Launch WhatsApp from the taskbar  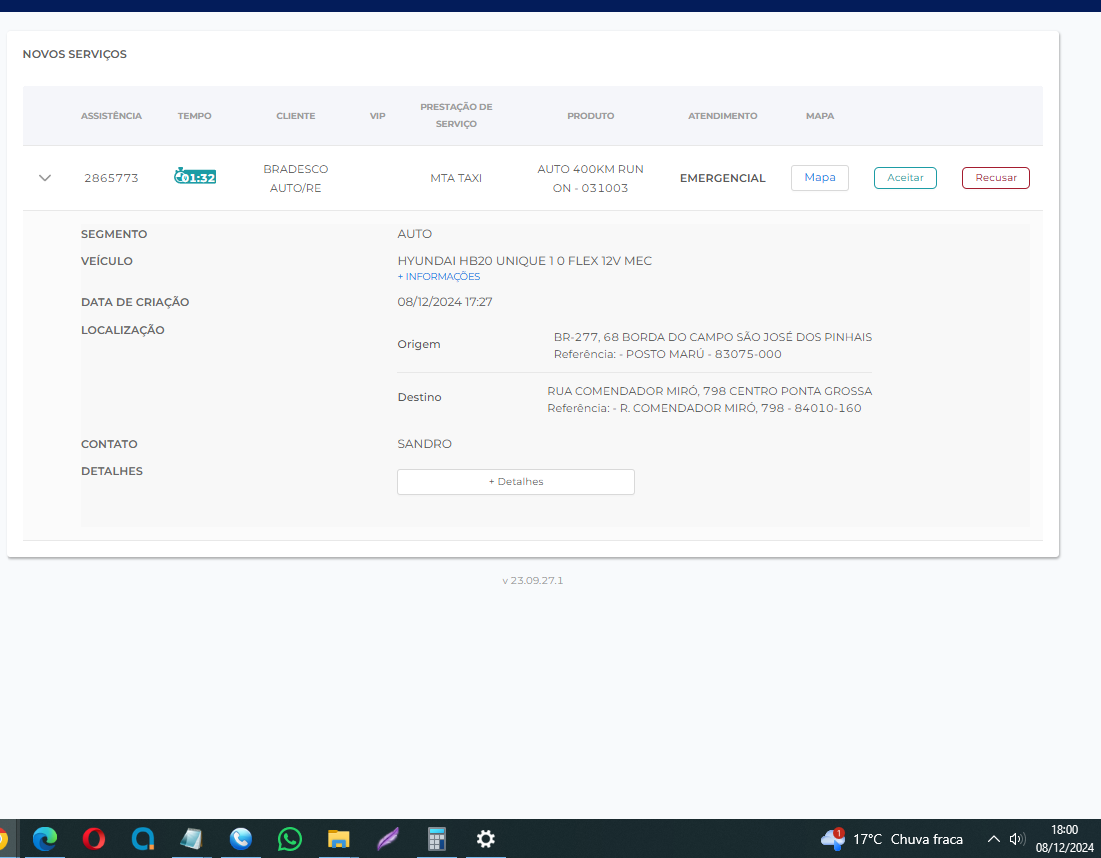[290, 839]
